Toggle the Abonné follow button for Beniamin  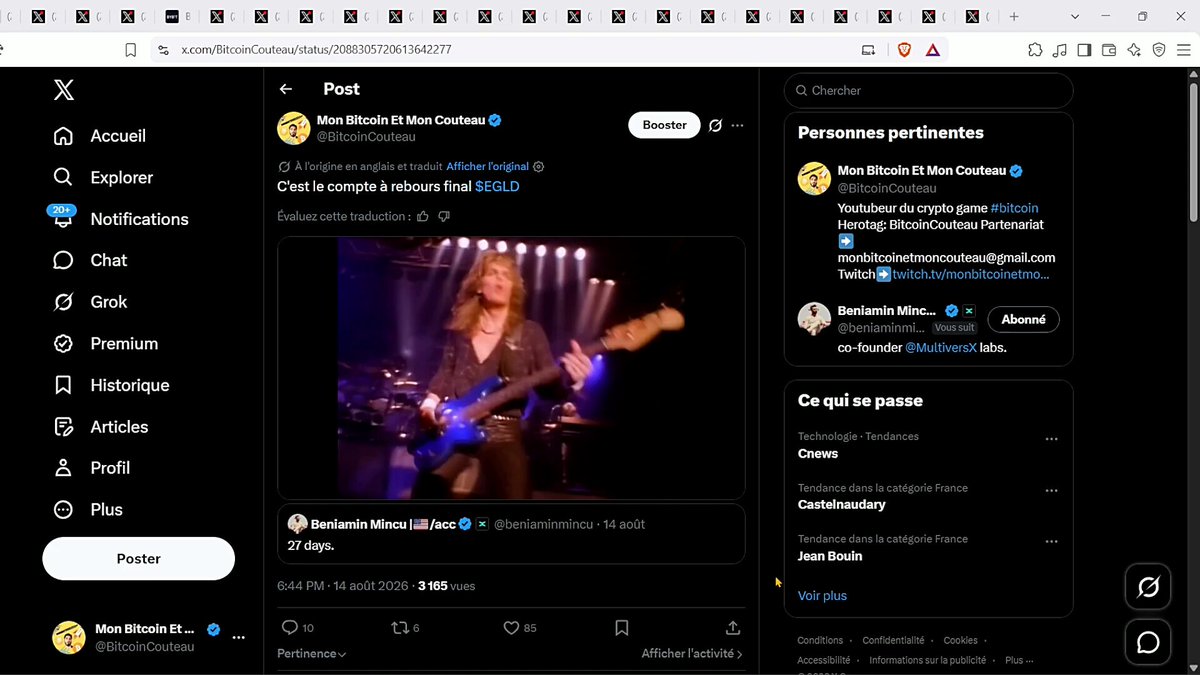(x=1023, y=319)
